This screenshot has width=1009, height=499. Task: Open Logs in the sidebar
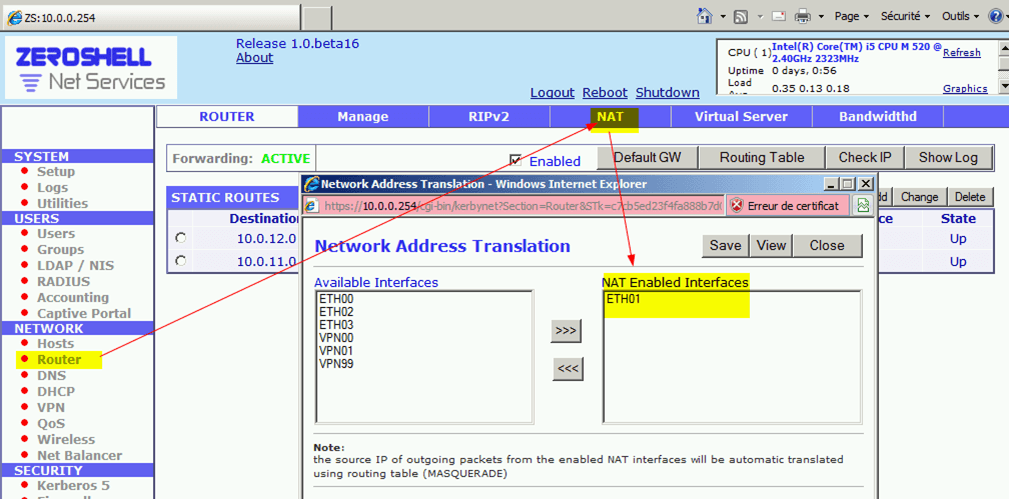coord(52,188)
